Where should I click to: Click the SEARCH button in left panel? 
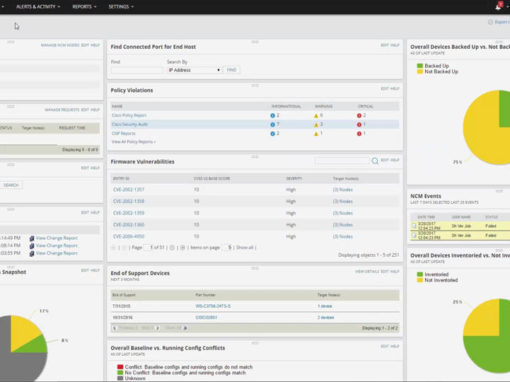click(x=11, y=185)
